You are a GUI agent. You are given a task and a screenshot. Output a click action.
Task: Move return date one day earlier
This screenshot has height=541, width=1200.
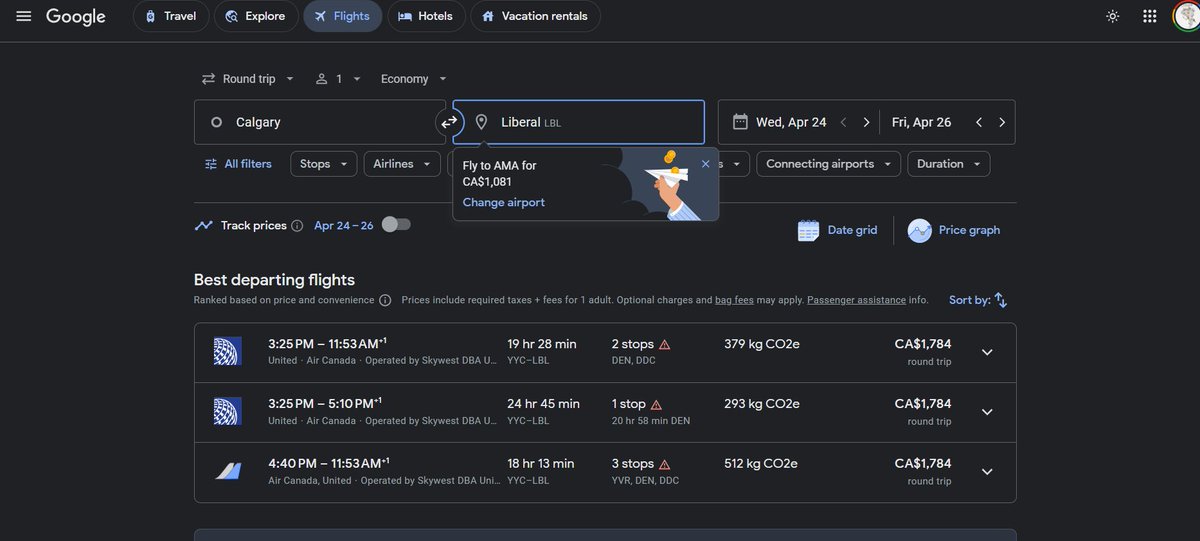tap(979, 122)
